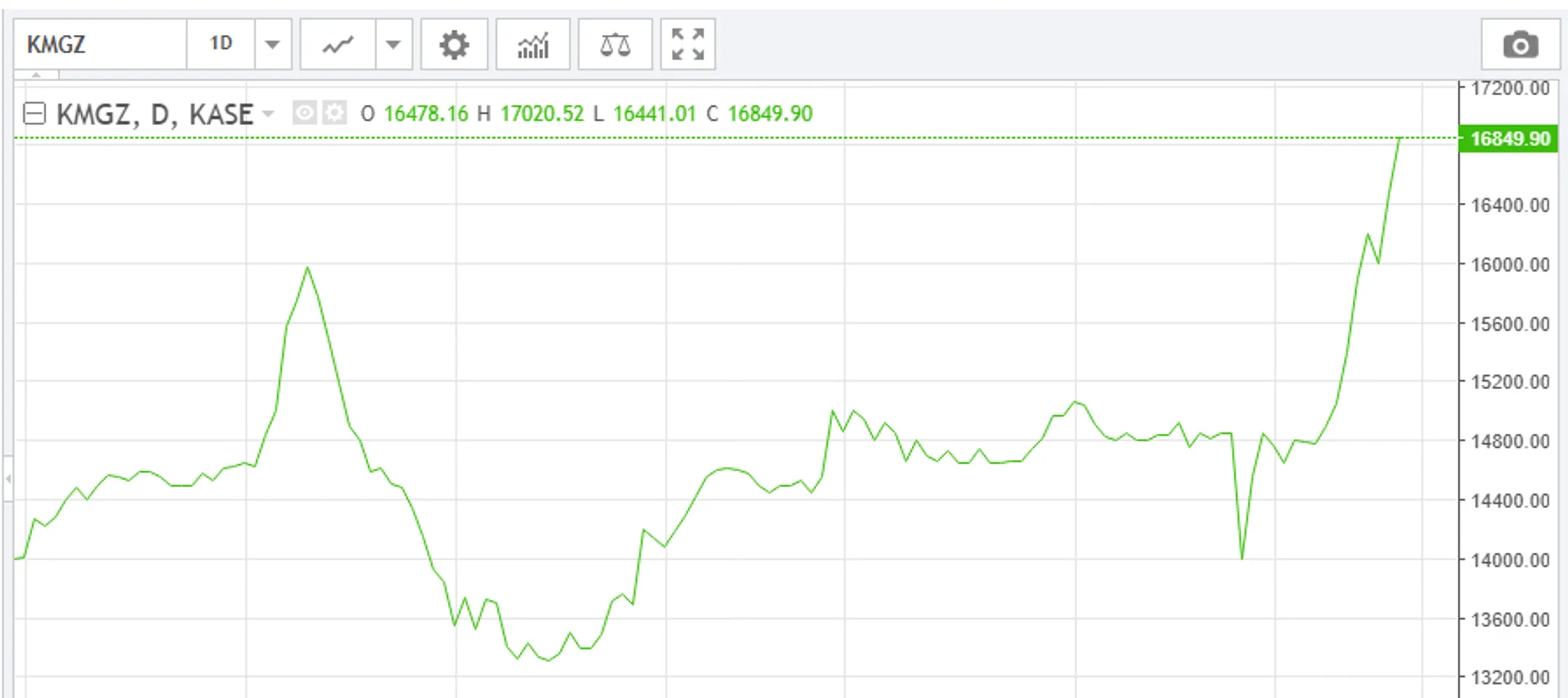
Task: Hide the KMGZ series using the eye icon
Action: 304,113
